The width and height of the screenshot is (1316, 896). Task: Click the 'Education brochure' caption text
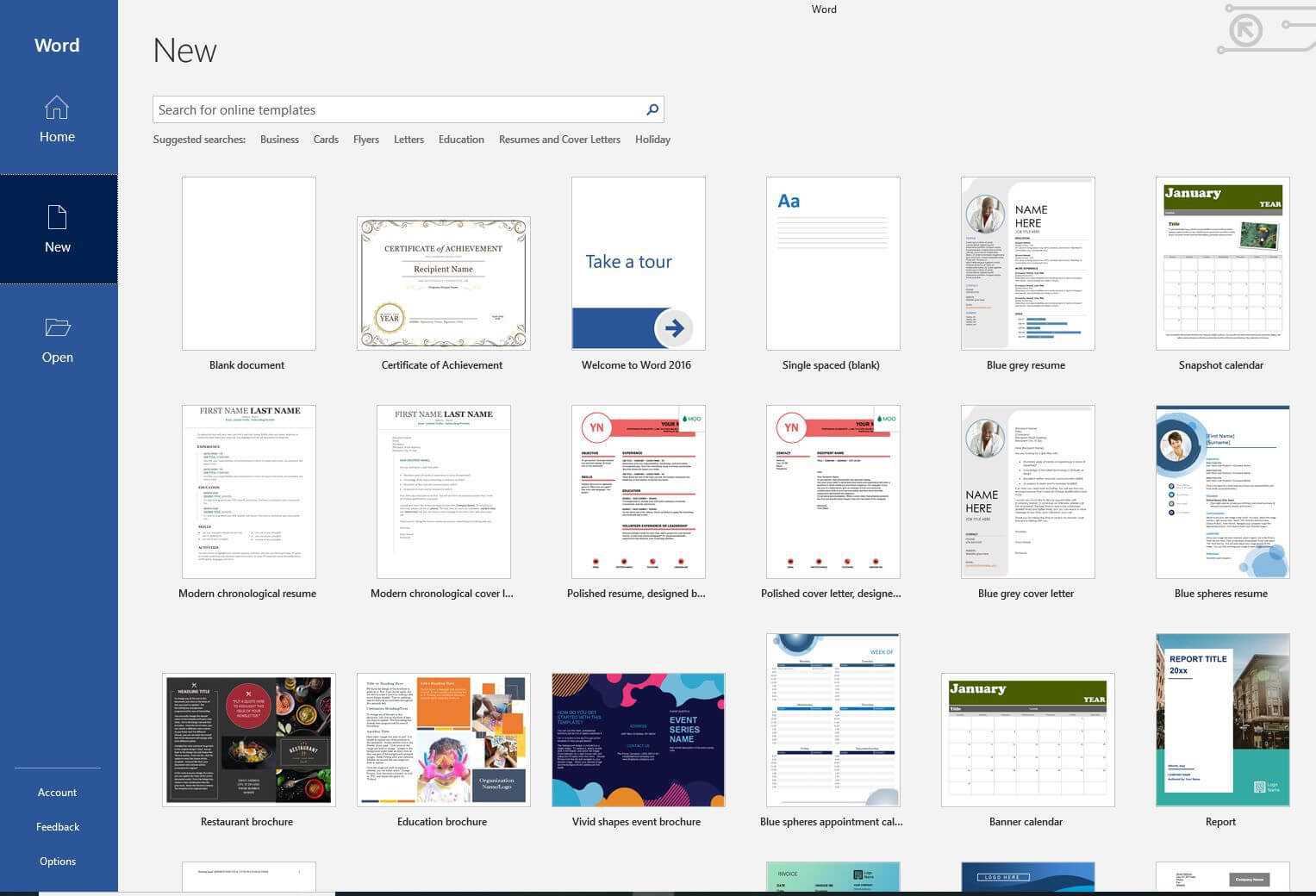(442, 822)
